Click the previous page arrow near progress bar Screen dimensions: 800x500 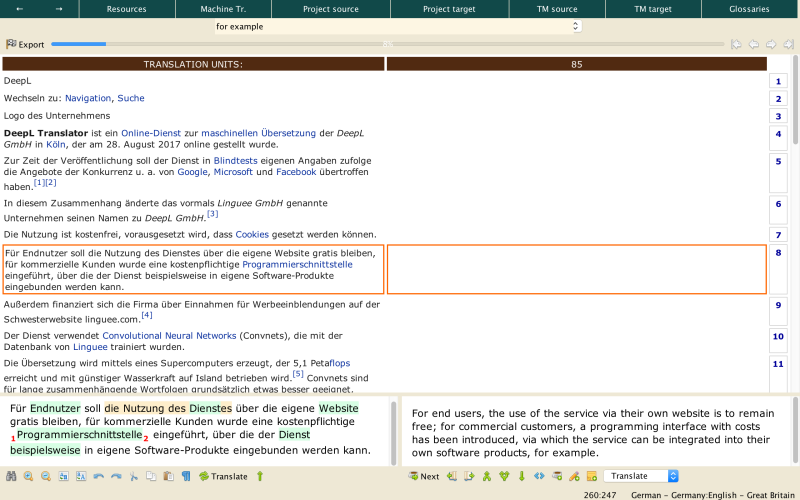point(754,44)
